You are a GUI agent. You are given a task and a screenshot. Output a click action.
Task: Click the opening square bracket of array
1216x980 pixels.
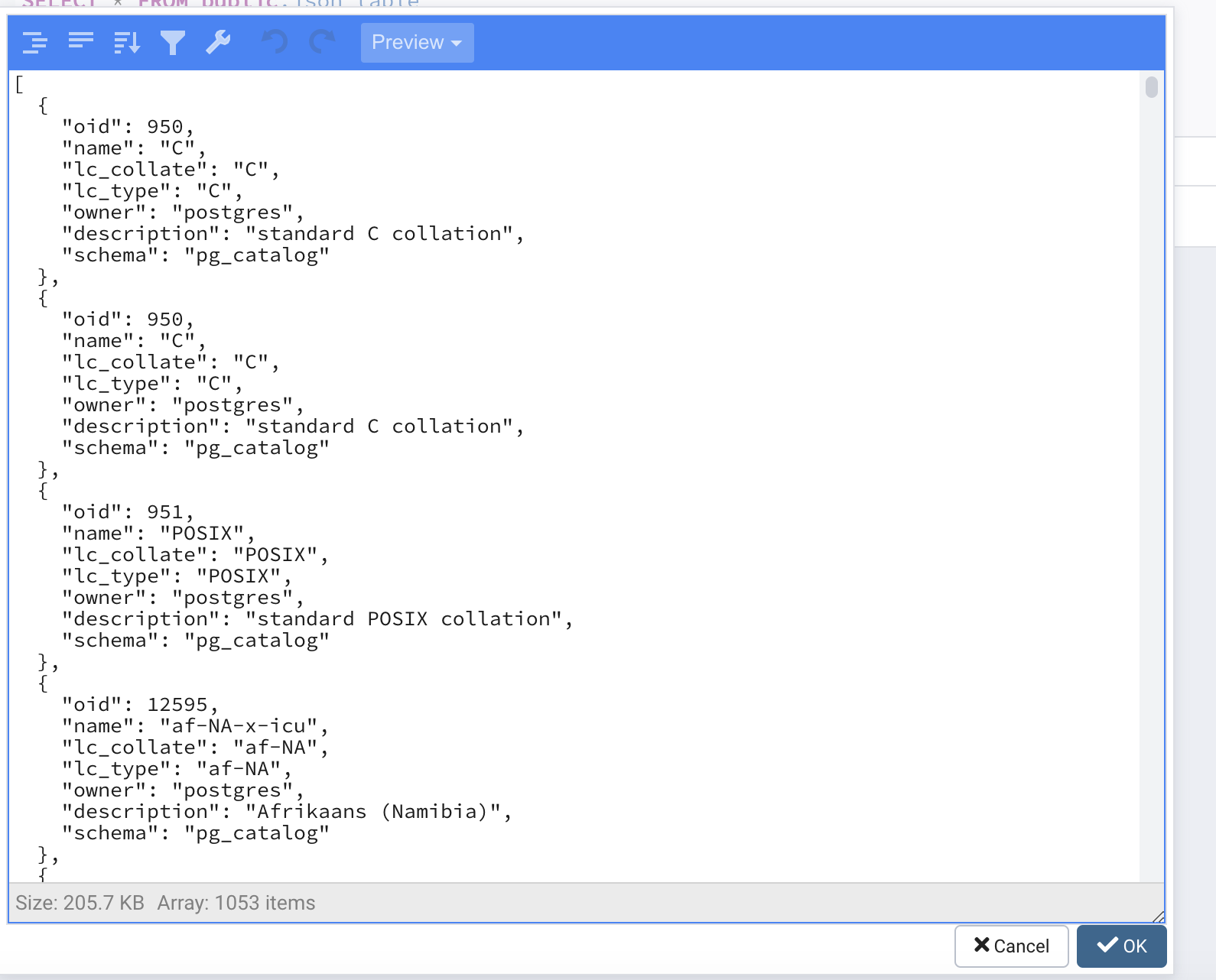[x=19, y=84]
